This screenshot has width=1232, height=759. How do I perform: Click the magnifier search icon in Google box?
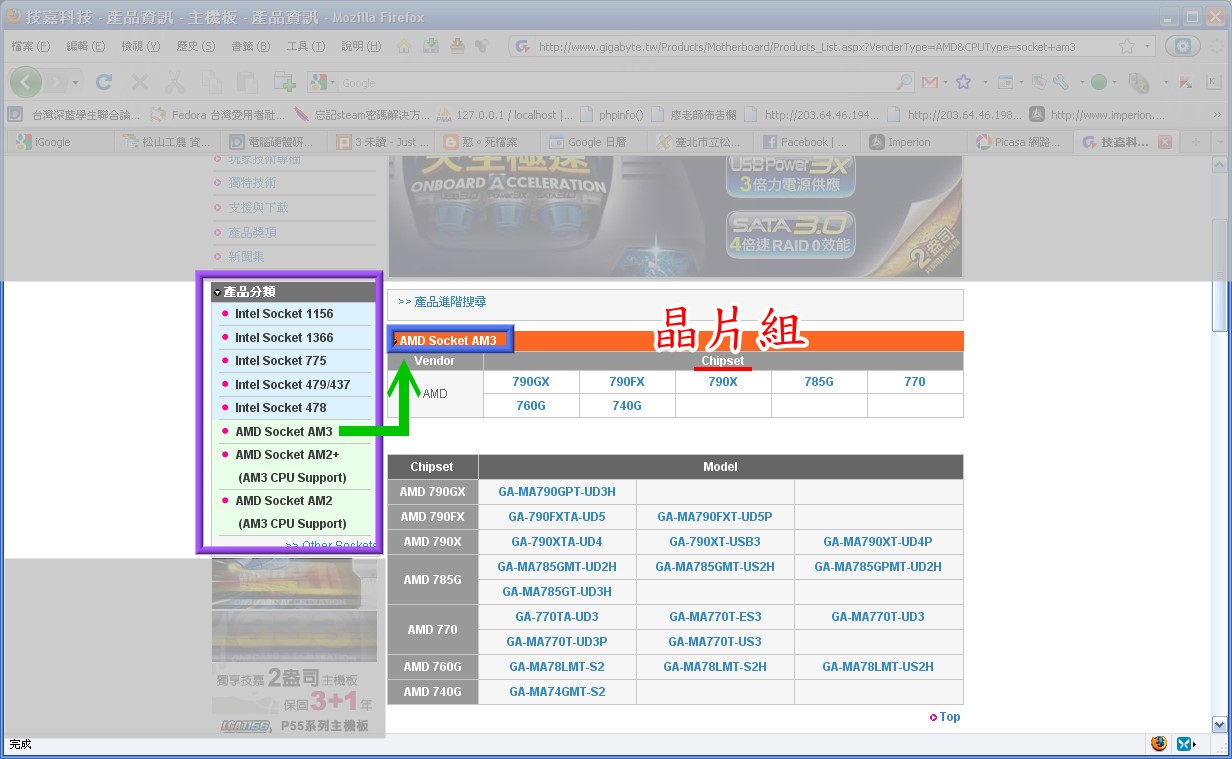[903, 82]
